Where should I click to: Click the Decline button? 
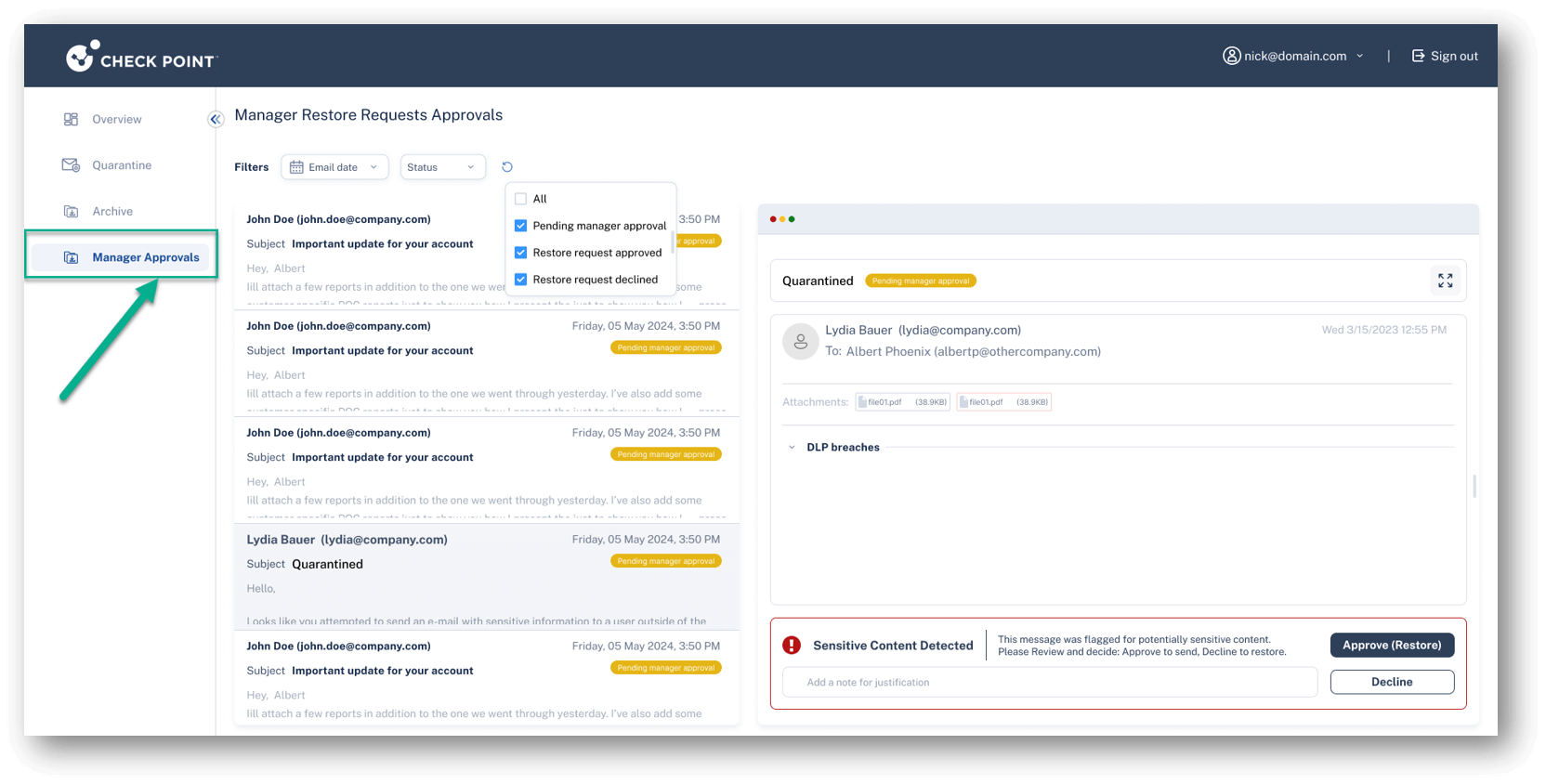click(1391, 682)
